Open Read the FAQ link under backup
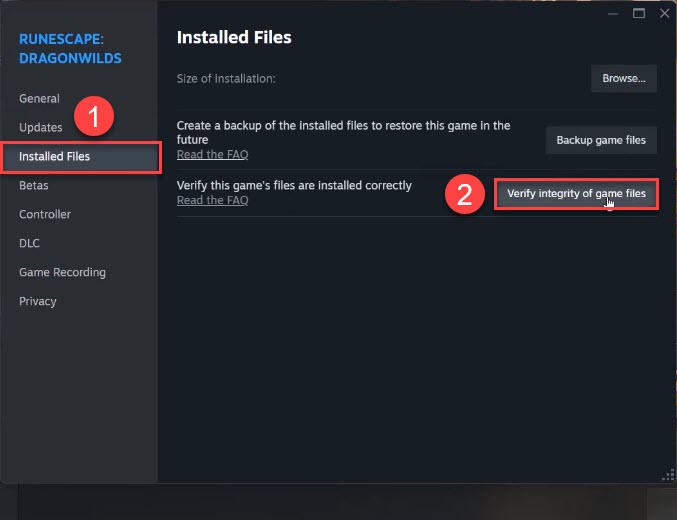This screenshot has width=677, height=520. click(x=212, y=155)
